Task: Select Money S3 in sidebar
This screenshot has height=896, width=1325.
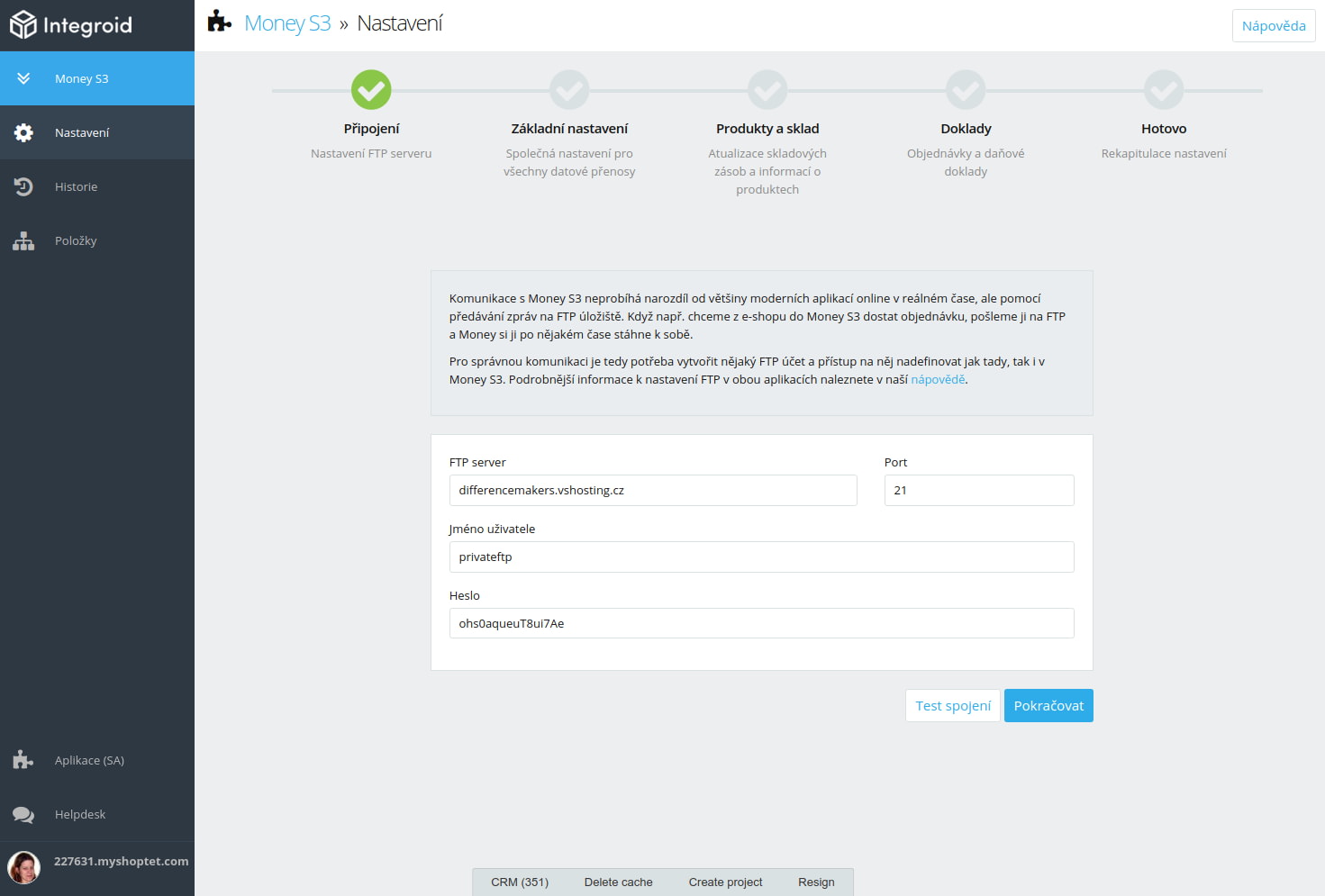Action: [x=97, y=78]
